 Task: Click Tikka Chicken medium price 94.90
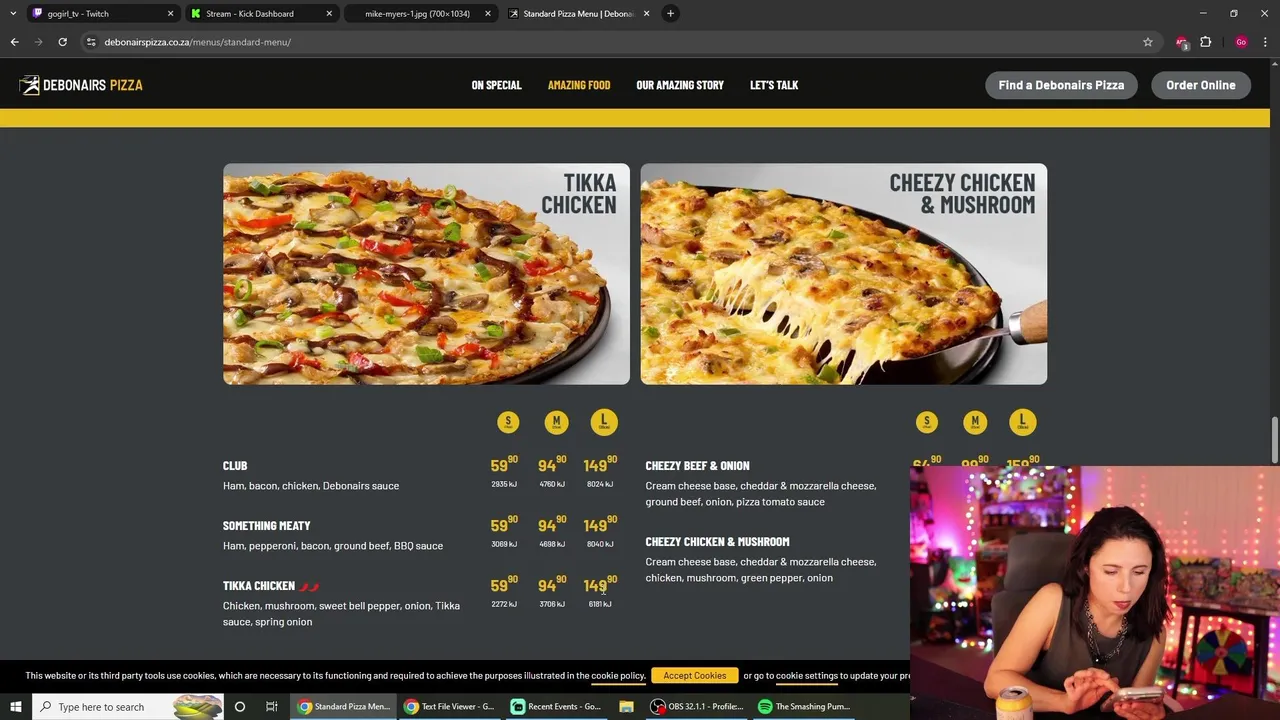[552, 585]
